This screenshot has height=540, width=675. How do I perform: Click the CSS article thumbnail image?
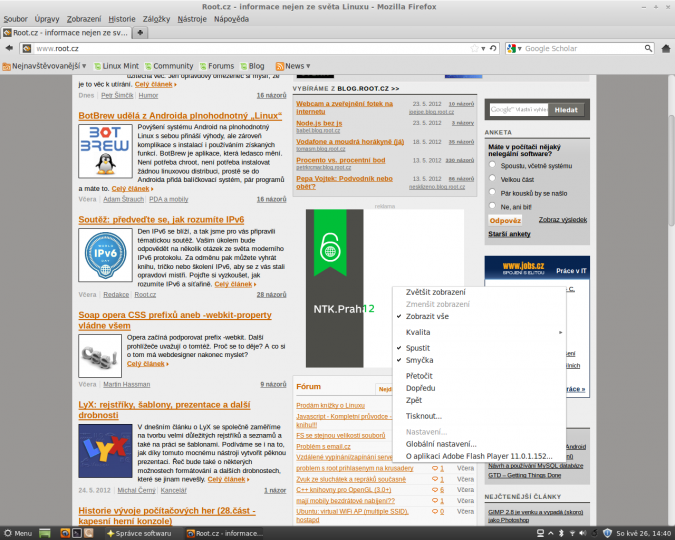pyautogui.click(x=100, y=356)
